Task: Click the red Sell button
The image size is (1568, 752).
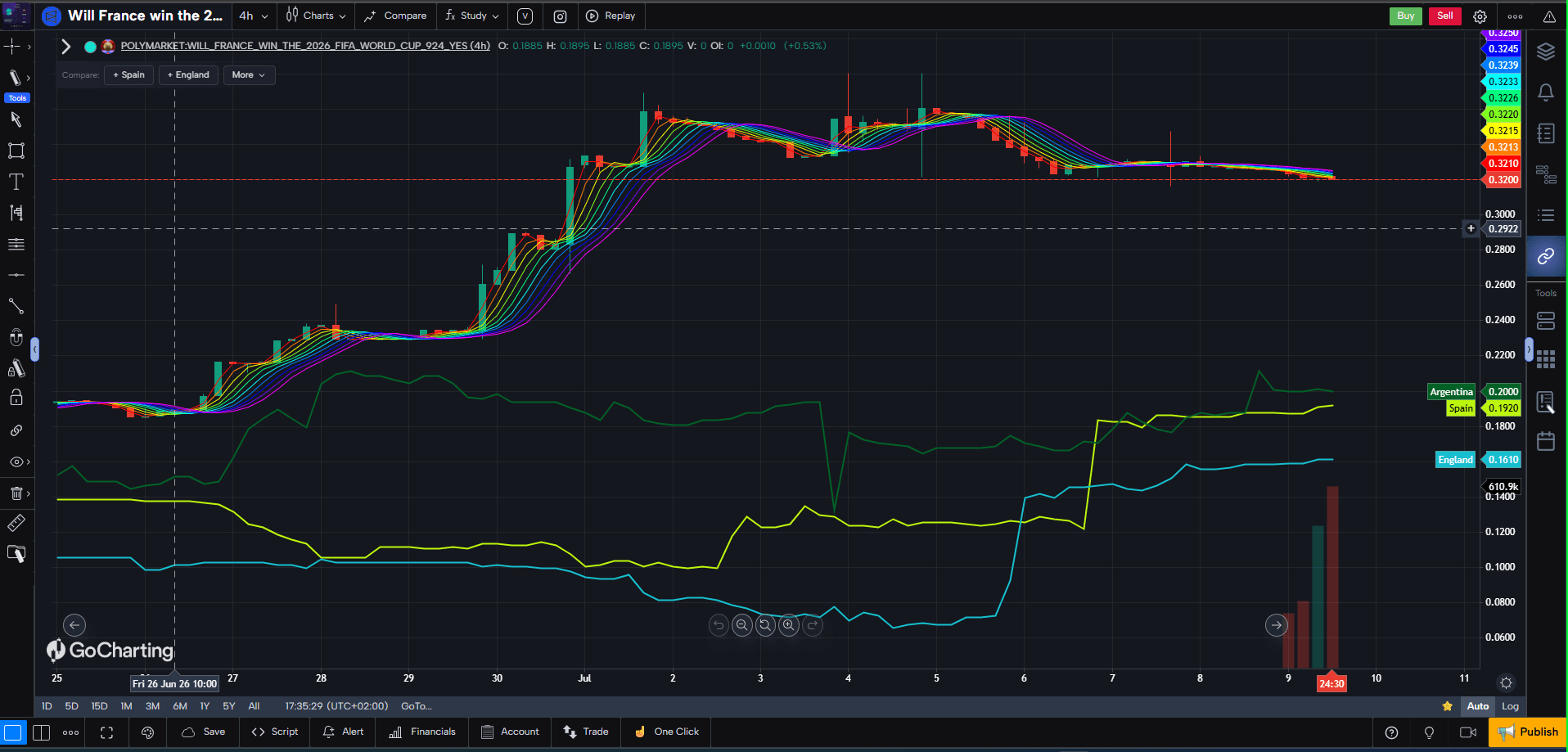Action: pos(1444,16)
